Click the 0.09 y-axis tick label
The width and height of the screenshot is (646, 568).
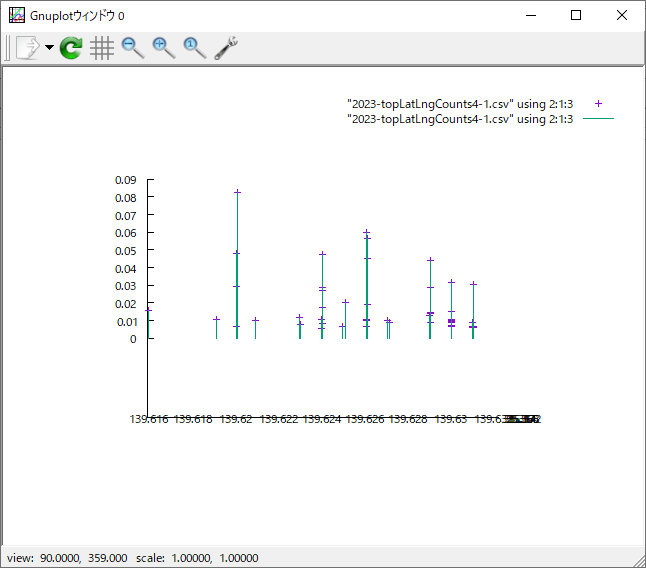click(x=125, y=180)
